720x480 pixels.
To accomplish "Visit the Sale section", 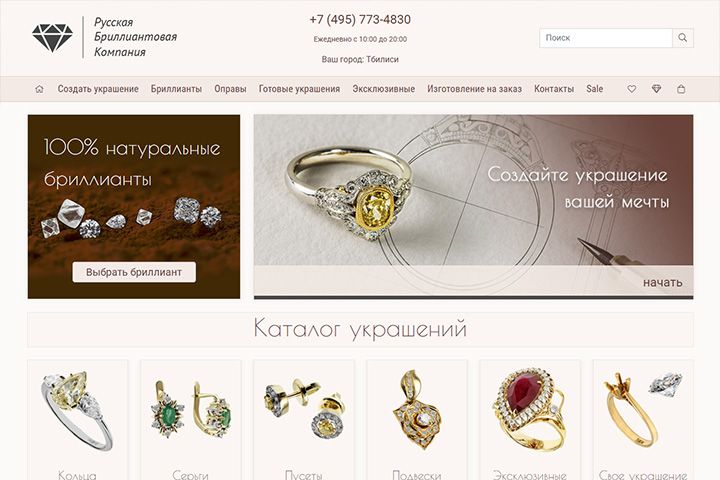I will [x=595, y=89].
